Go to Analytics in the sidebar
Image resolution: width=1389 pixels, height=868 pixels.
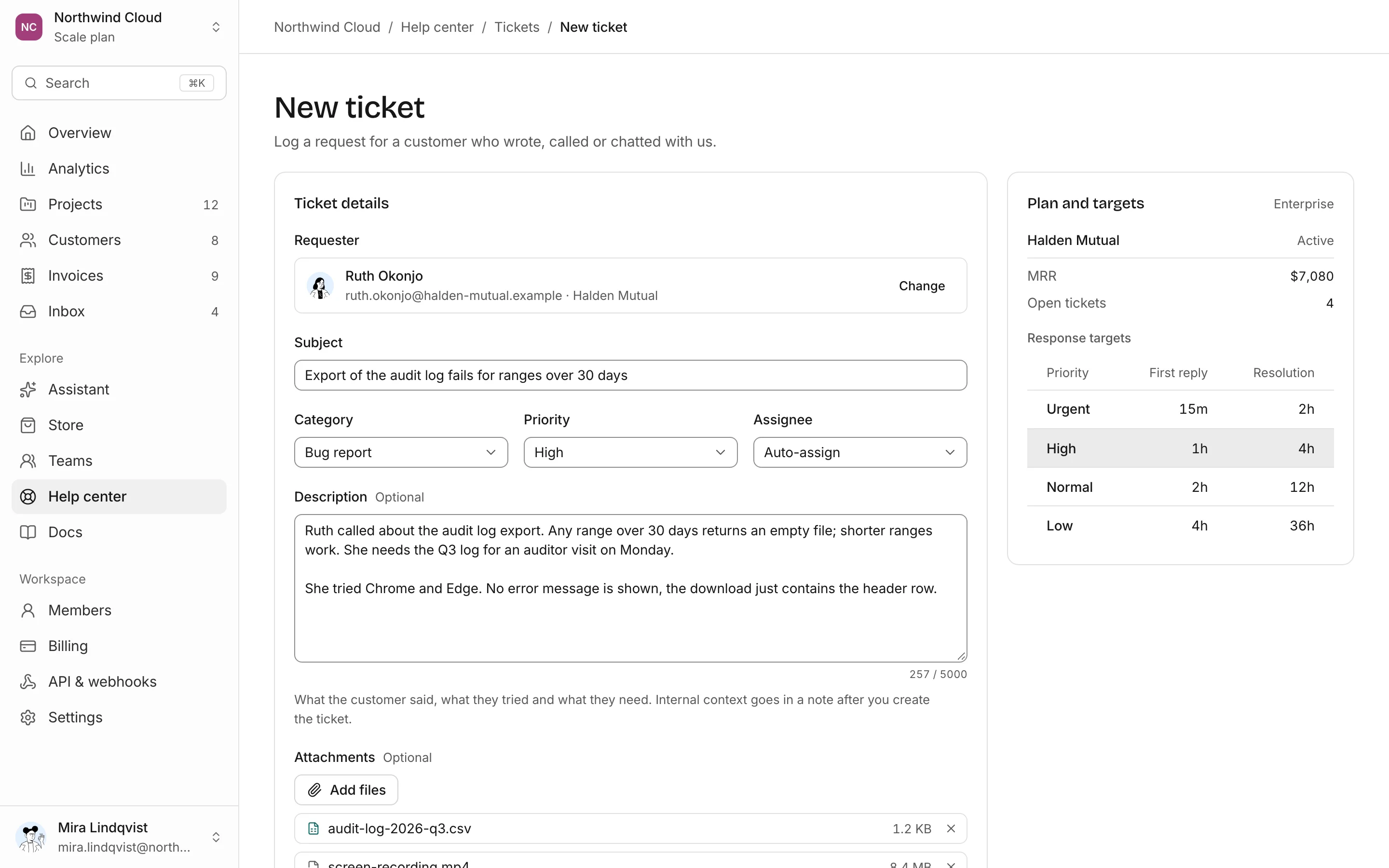[x=119, y=168]
